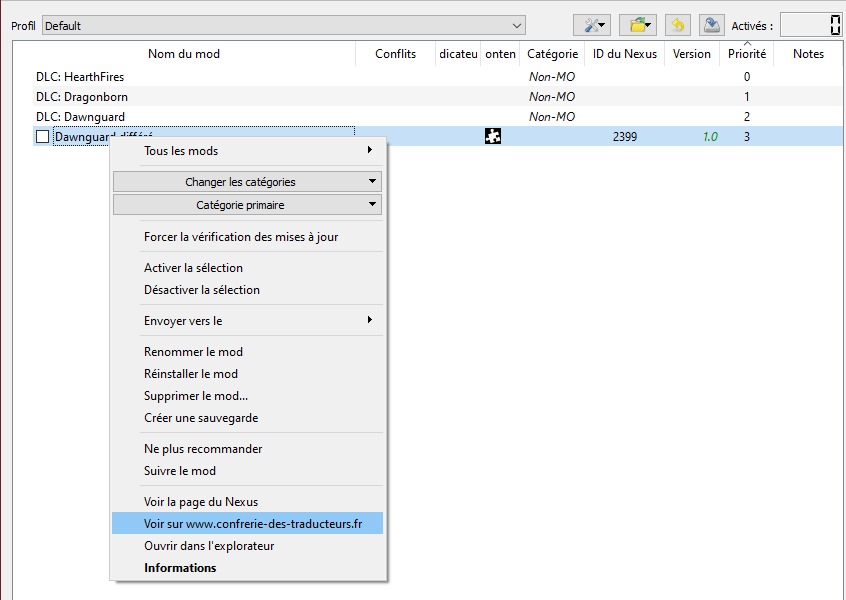Choose Forcer la vérification des mises à jour

241,237
